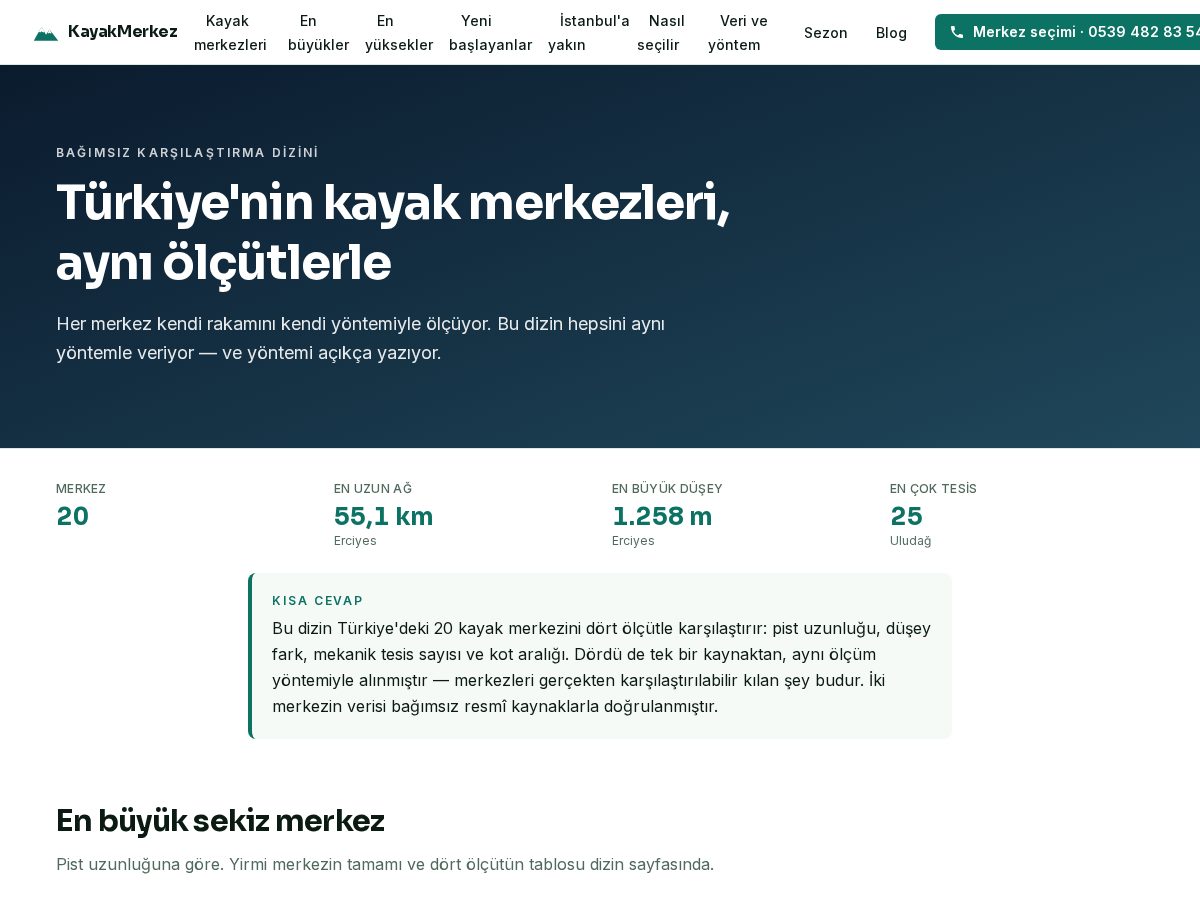Click the En çok tesis value 25
This screenshot has width=1200, height=900.
(x=906, y=516)
